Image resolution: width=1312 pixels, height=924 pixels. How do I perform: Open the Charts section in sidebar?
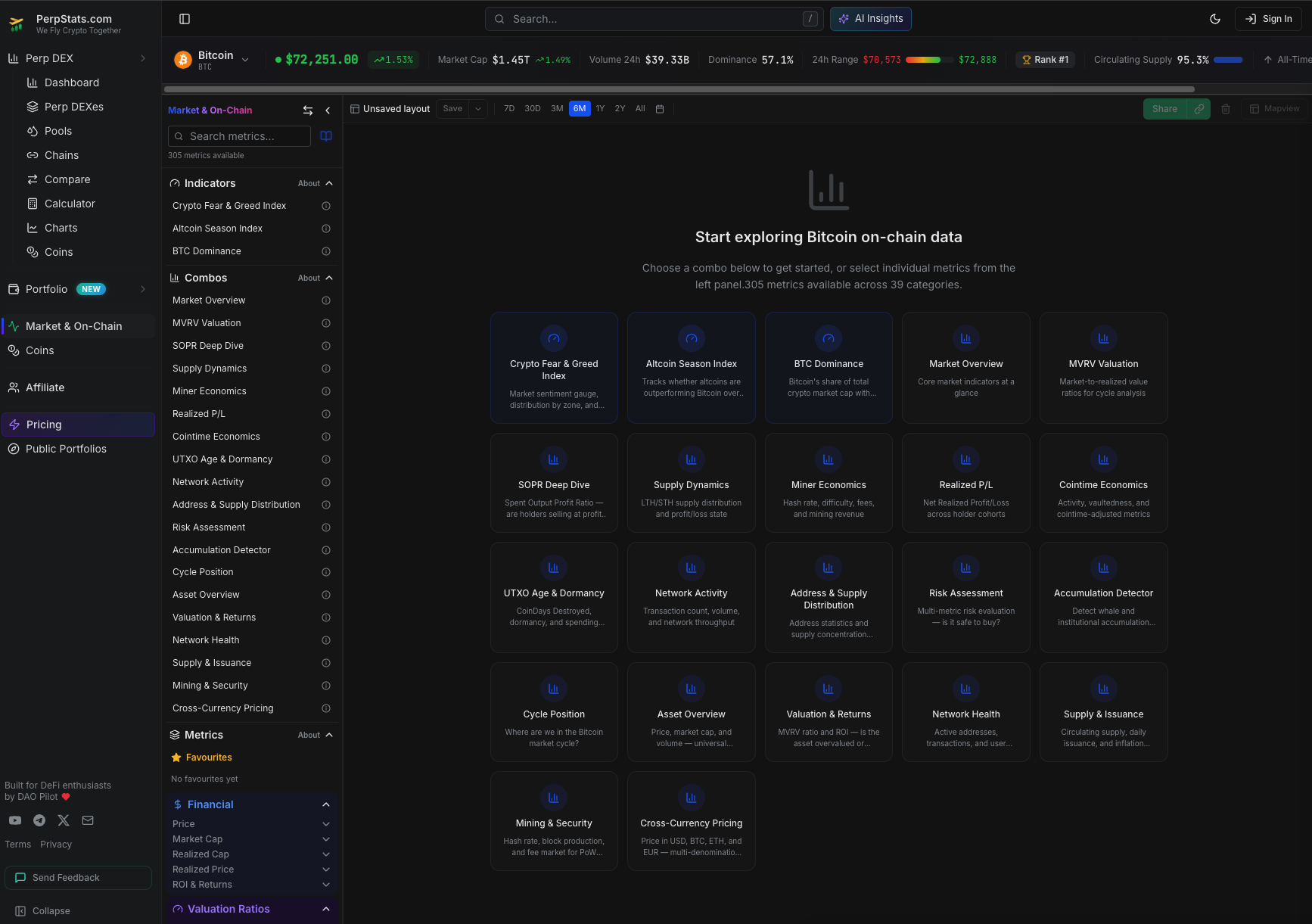(x=61, y=228)
